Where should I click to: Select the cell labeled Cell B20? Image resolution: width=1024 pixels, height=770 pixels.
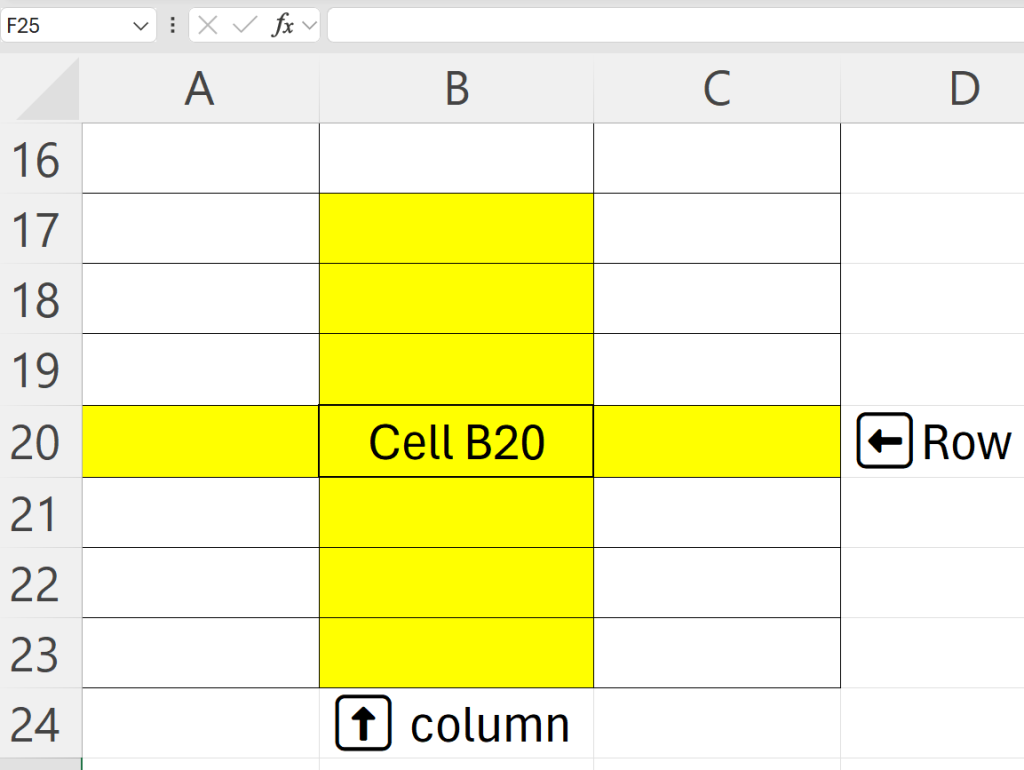pyautogui.click(x=456, y=442)
